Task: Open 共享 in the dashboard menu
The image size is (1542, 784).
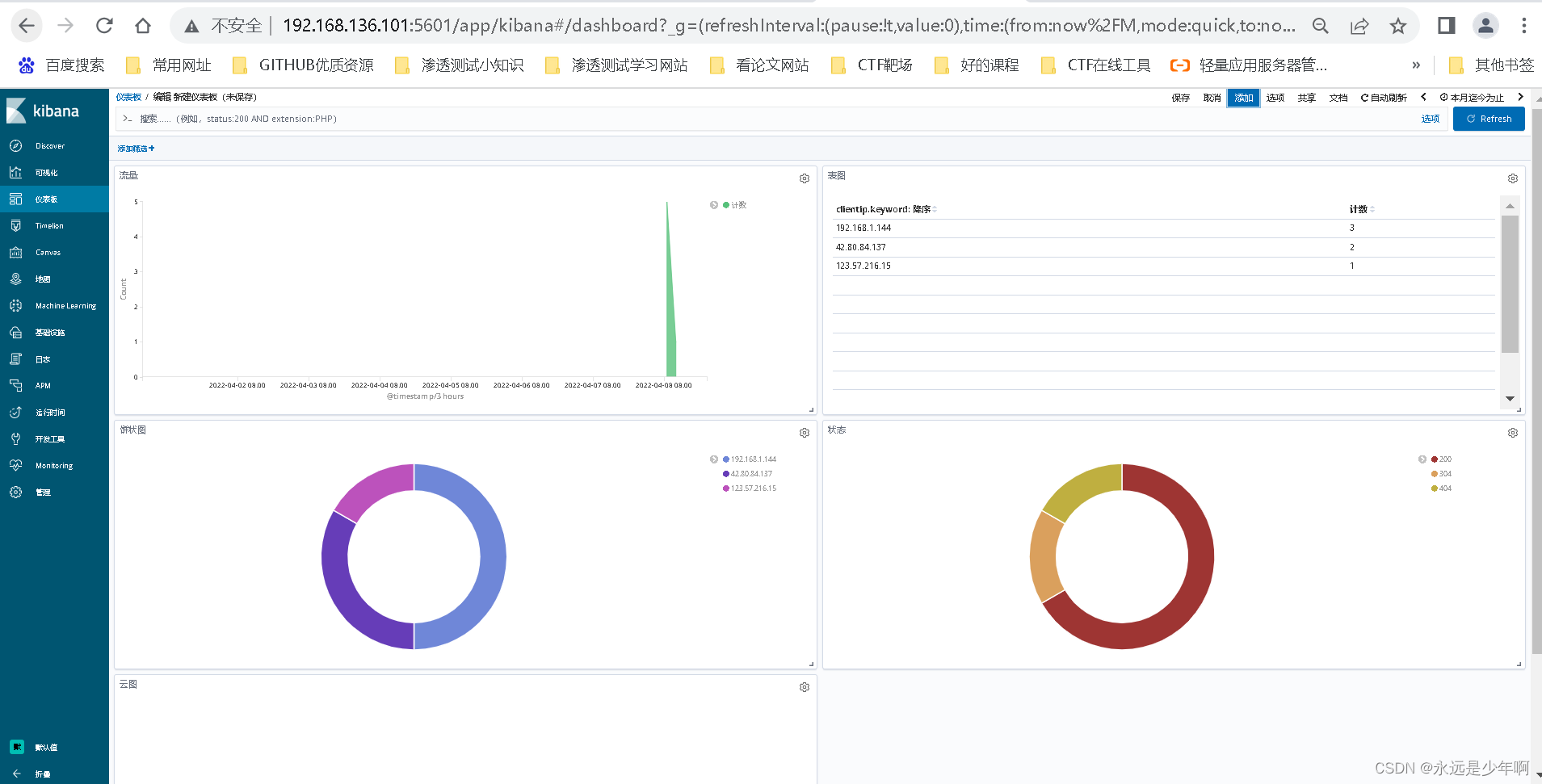Action: click(x=1307, y=98)
